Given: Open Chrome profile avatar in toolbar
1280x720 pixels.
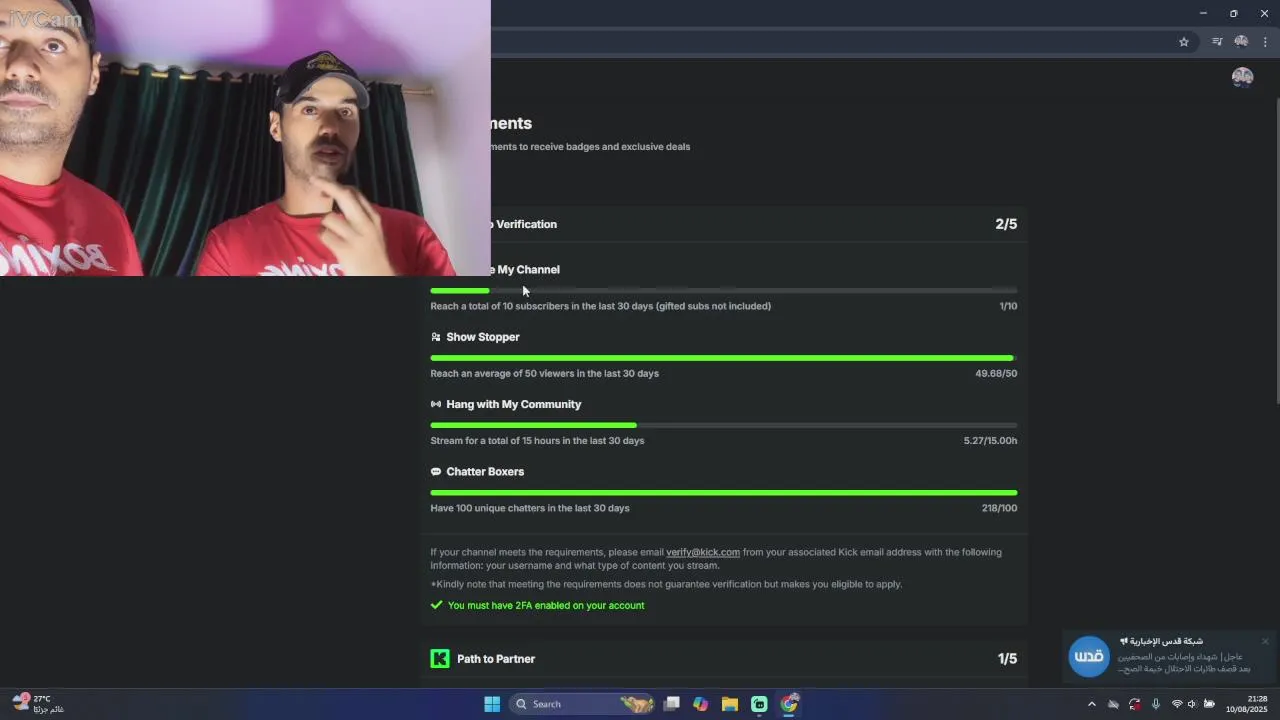Looking at the screenshot, I should 1241,42.
